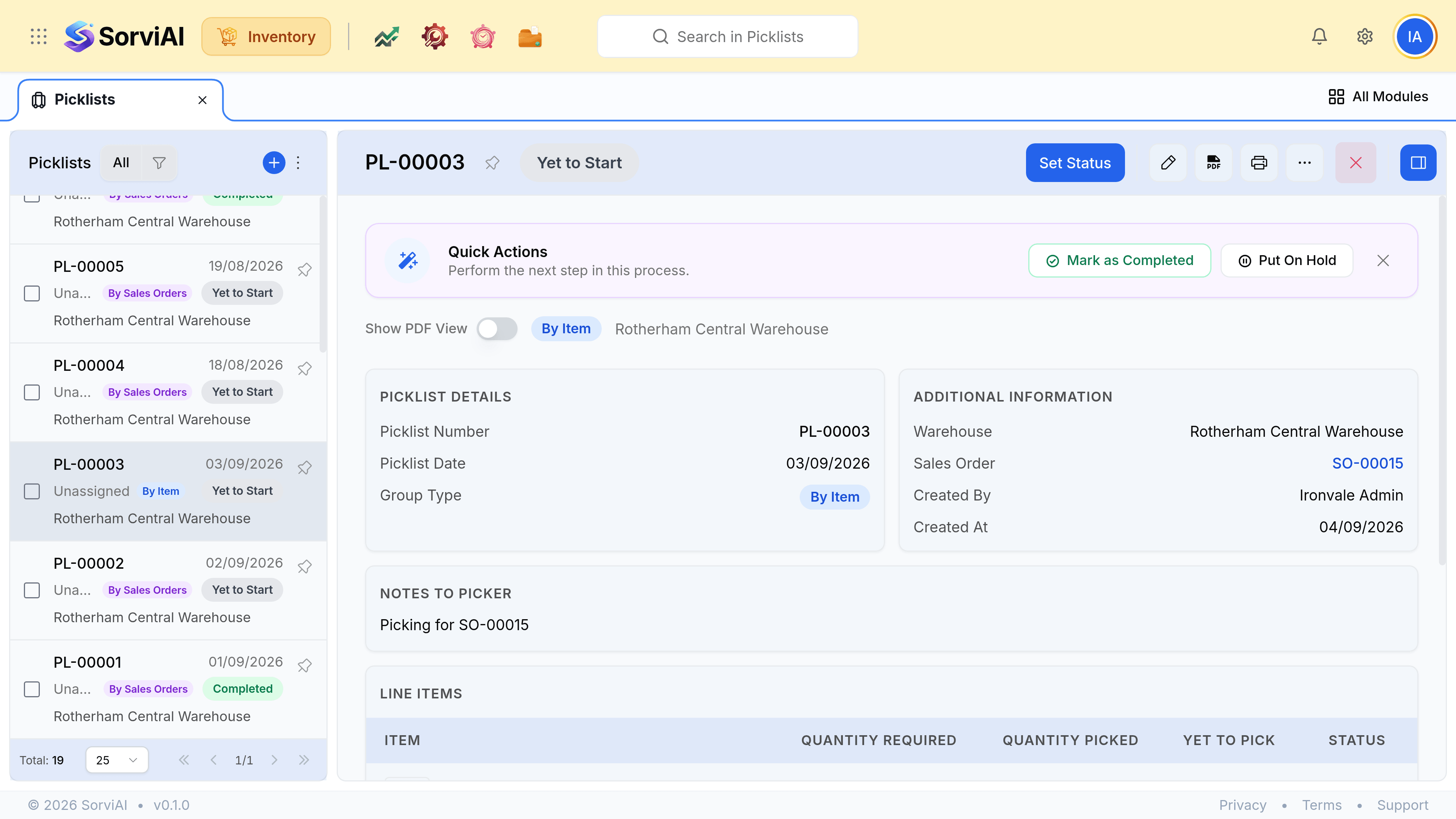The width and height of the screenshot is (1456, 819).
Task: Close the Picklists tab
Action: click(x=202, y=100)
